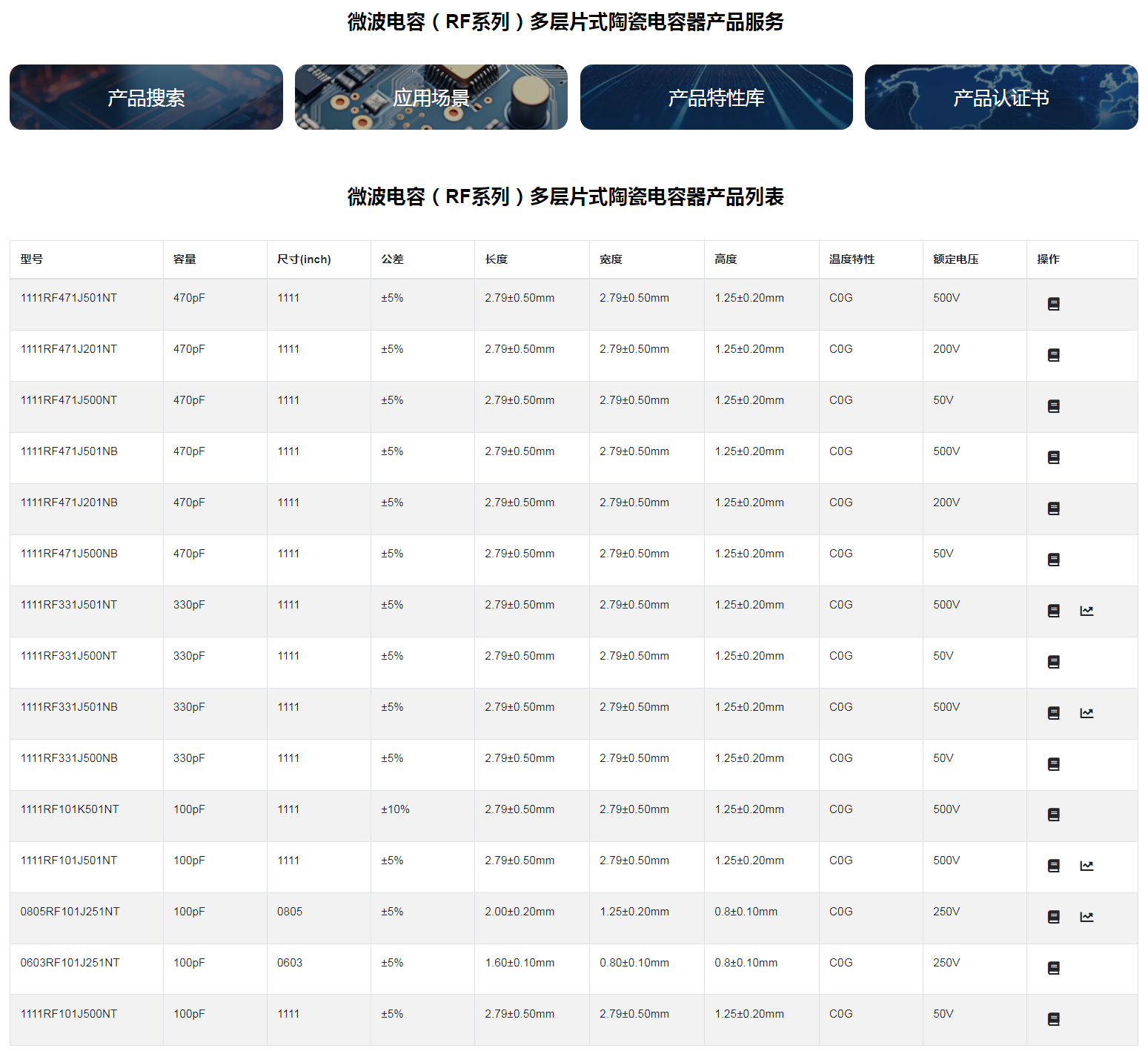The width and height of the screenshot is (1148, 1051).
Task: Select model name 0805RF101J251NT
Action: pos(70,912)
